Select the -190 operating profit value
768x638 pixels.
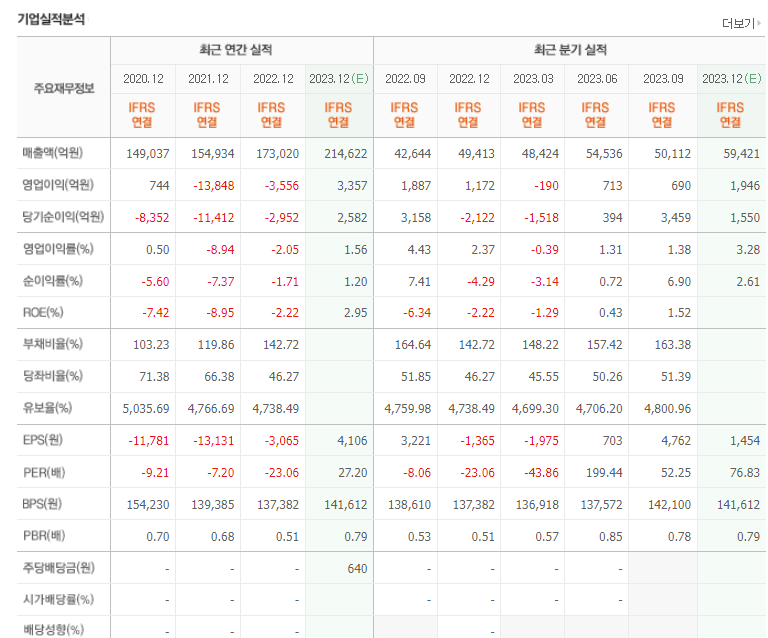[546, 186]
